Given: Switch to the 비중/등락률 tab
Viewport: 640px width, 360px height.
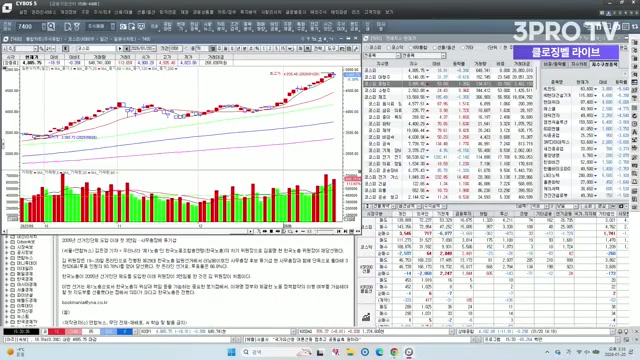Looking at the screenshot, I should click(x=555, y=64).
